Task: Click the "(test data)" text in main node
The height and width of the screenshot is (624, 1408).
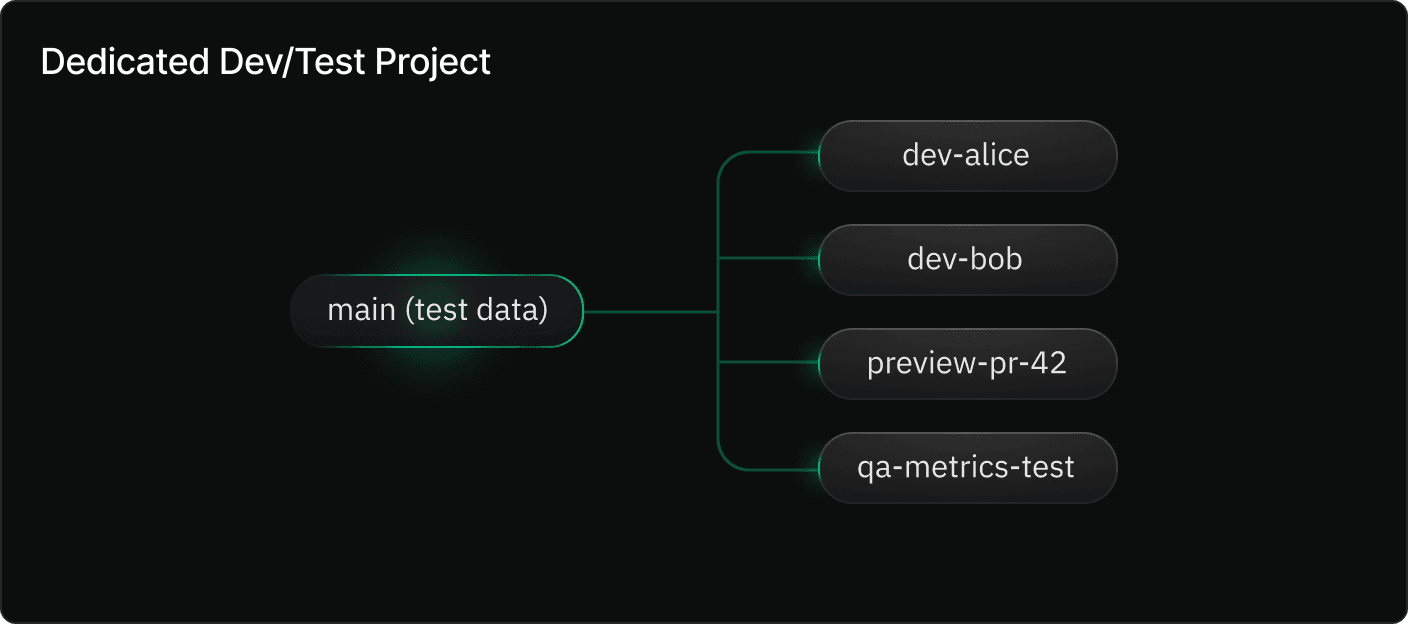Action: tap(477, 311)
